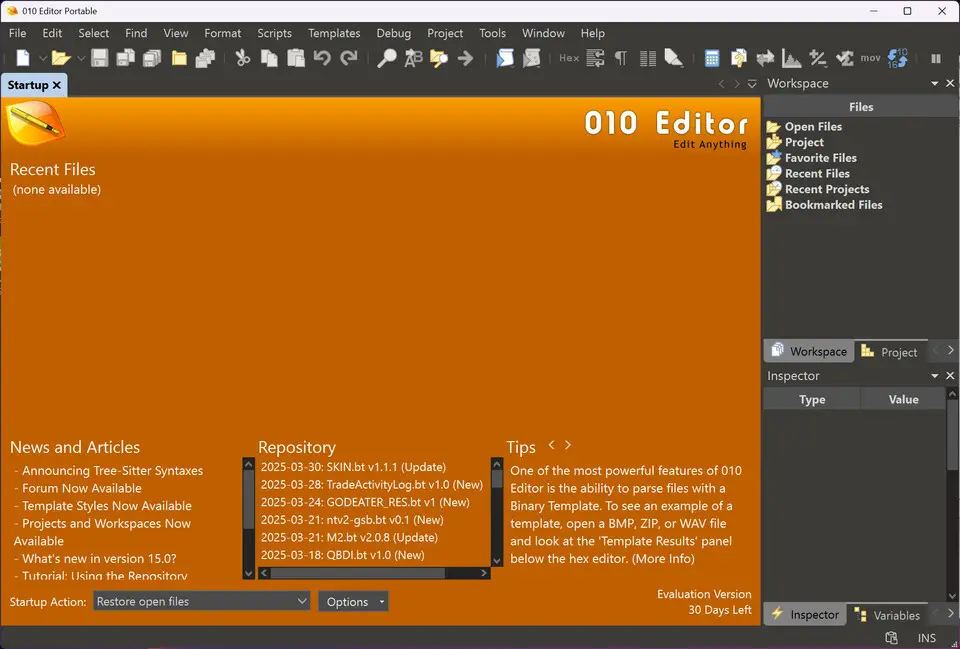Image resolution: width=960 pixels, height=649 pixels.
Task: Show the previous tip arrow
Action: point(551,445)
